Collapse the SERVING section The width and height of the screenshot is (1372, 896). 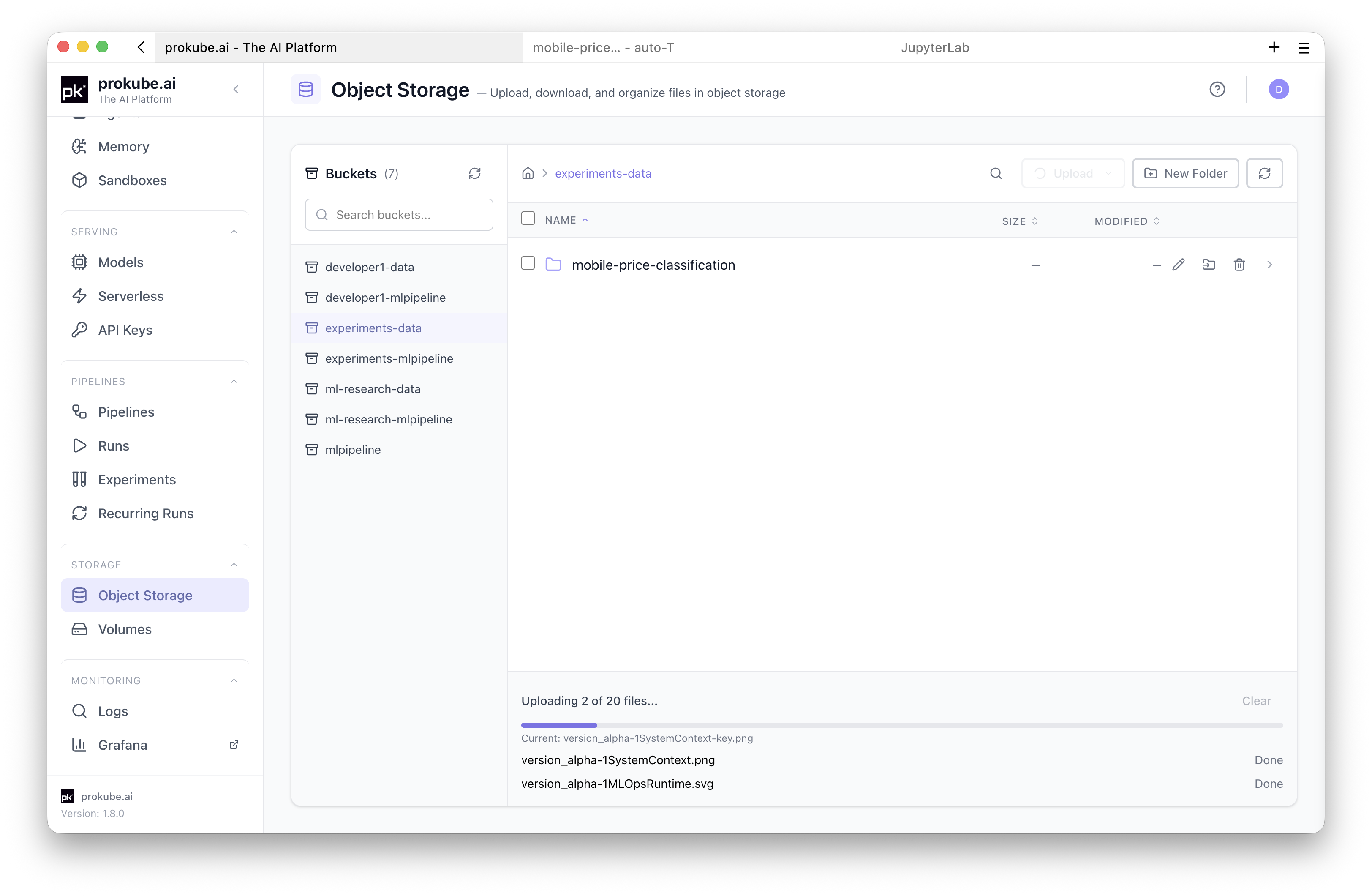click(234, 232)
